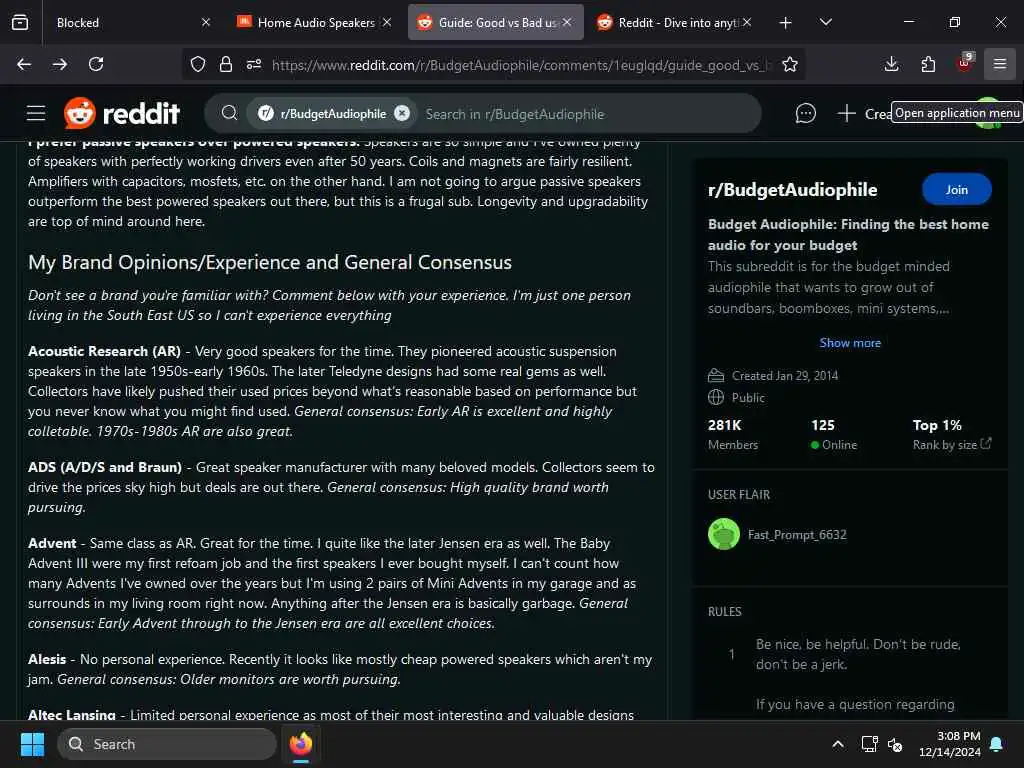Click the 'Top 1%' rank text
The image size is (1024, 768).
(x=937, y=425)
